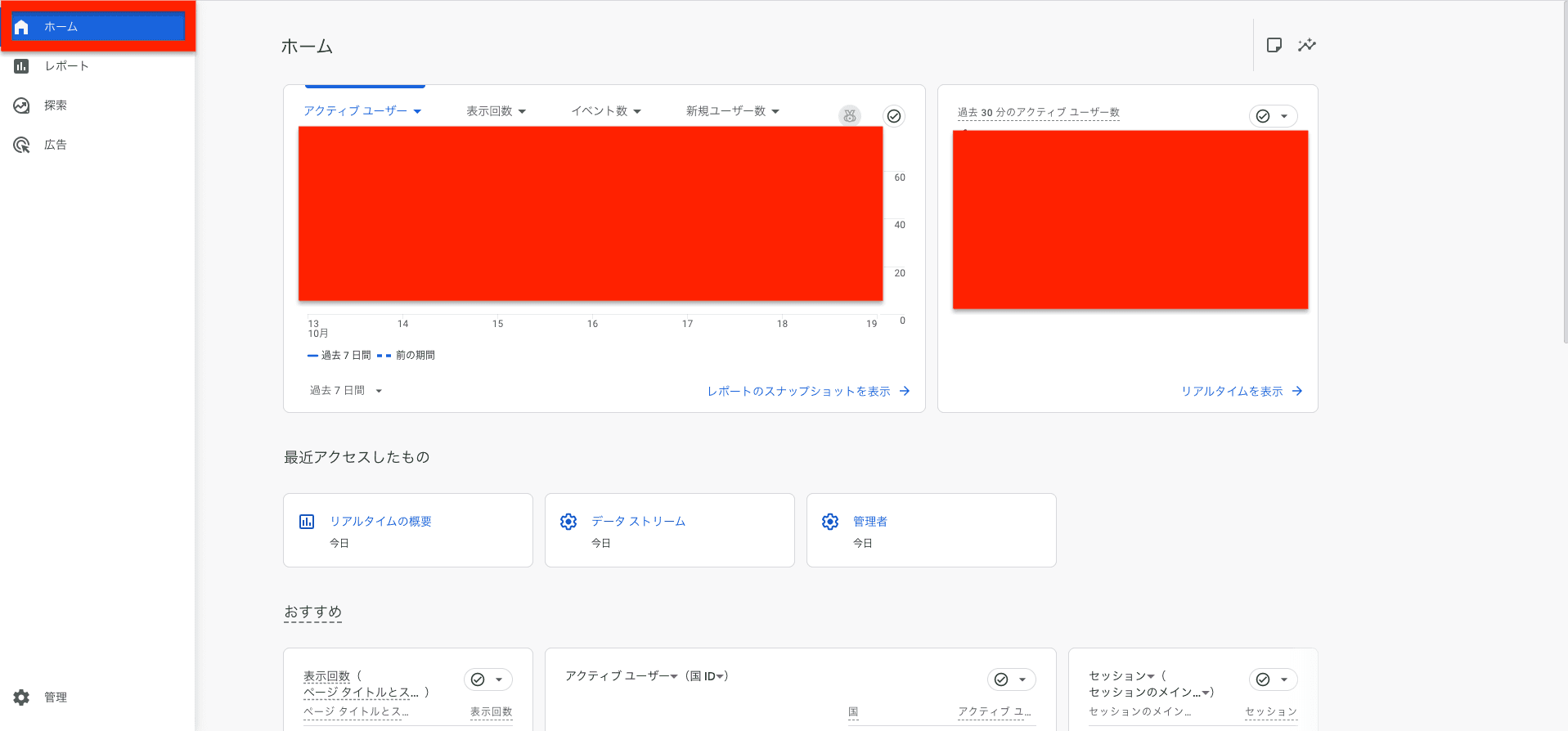Click the 過去 7 日間 legend entry
The height and width of the screenshot is (731, 1568).
(x=339, y=356)
